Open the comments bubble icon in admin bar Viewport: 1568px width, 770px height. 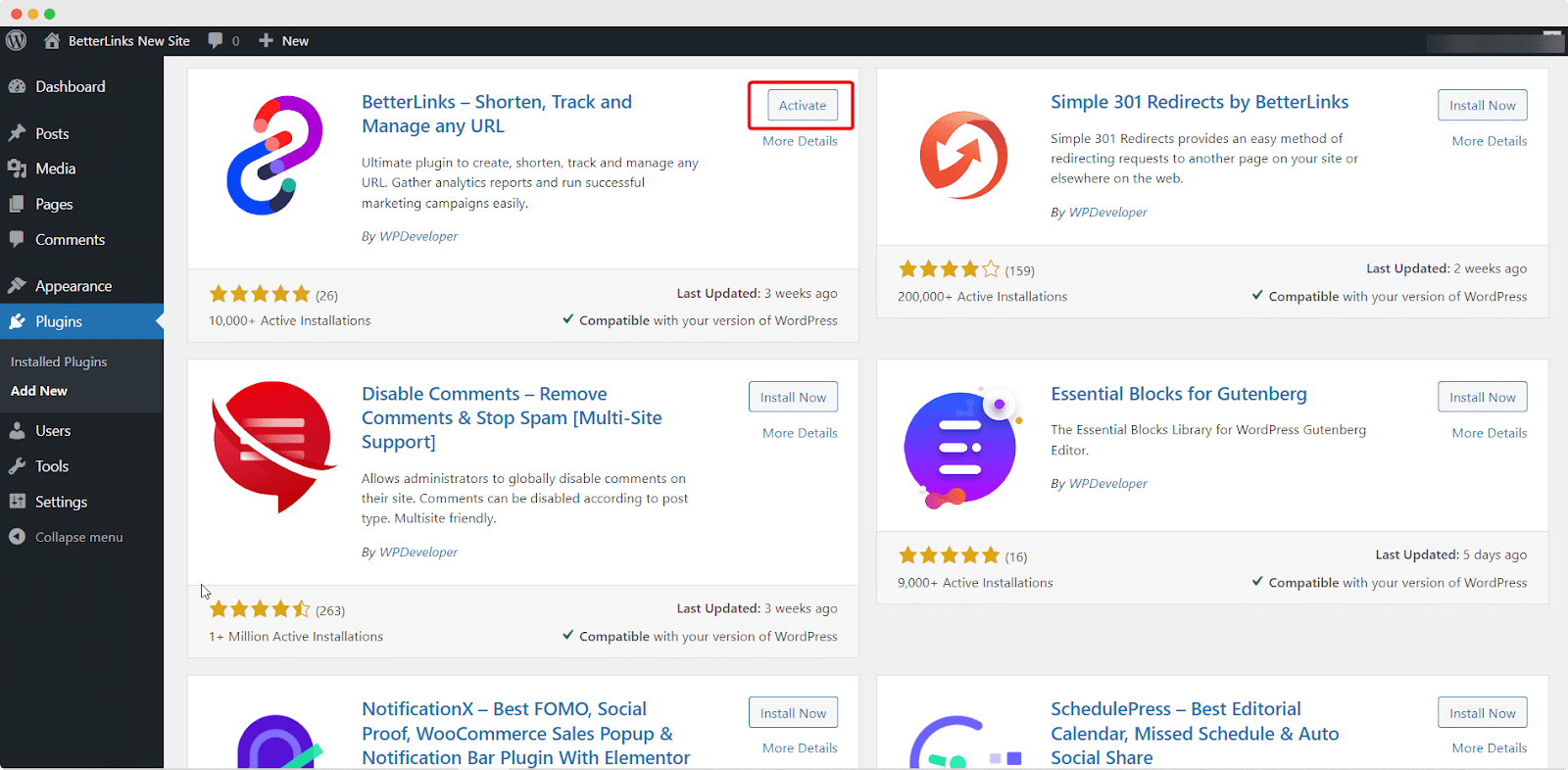(215, 40)
